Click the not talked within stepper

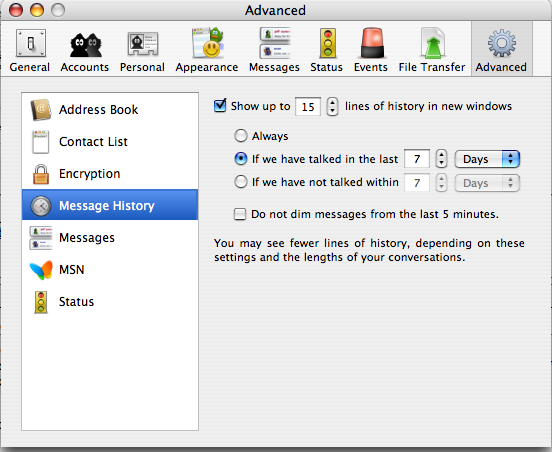pos(441,183)
